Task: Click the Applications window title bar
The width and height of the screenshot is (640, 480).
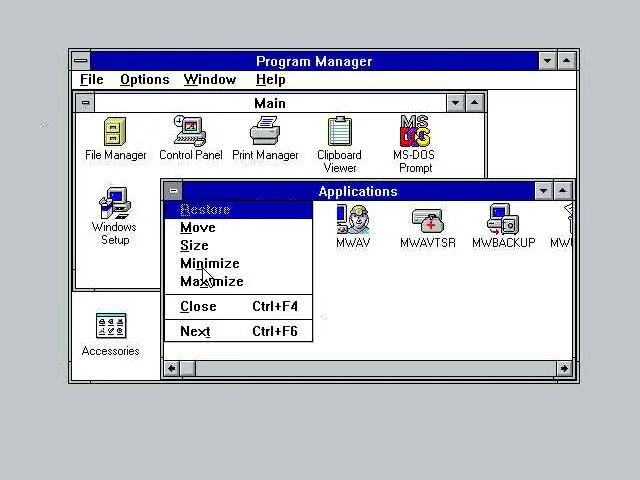Action: (x=358, y=191)
